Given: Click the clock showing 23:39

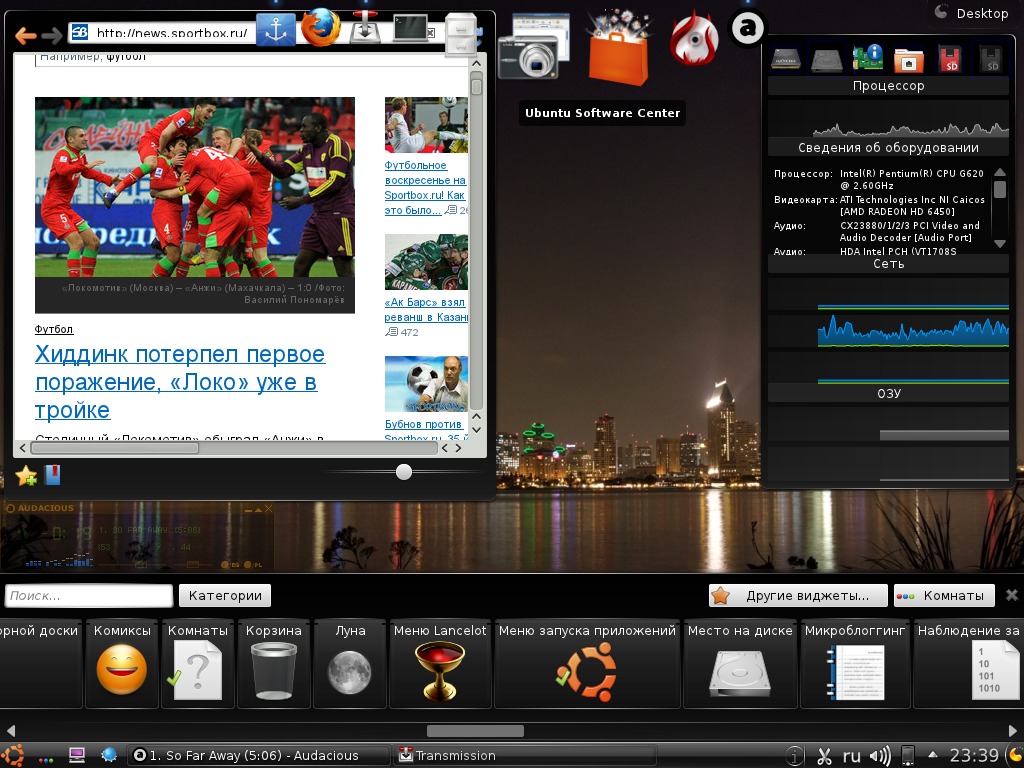Looking at the screenshot, I should tap(974, 756).
